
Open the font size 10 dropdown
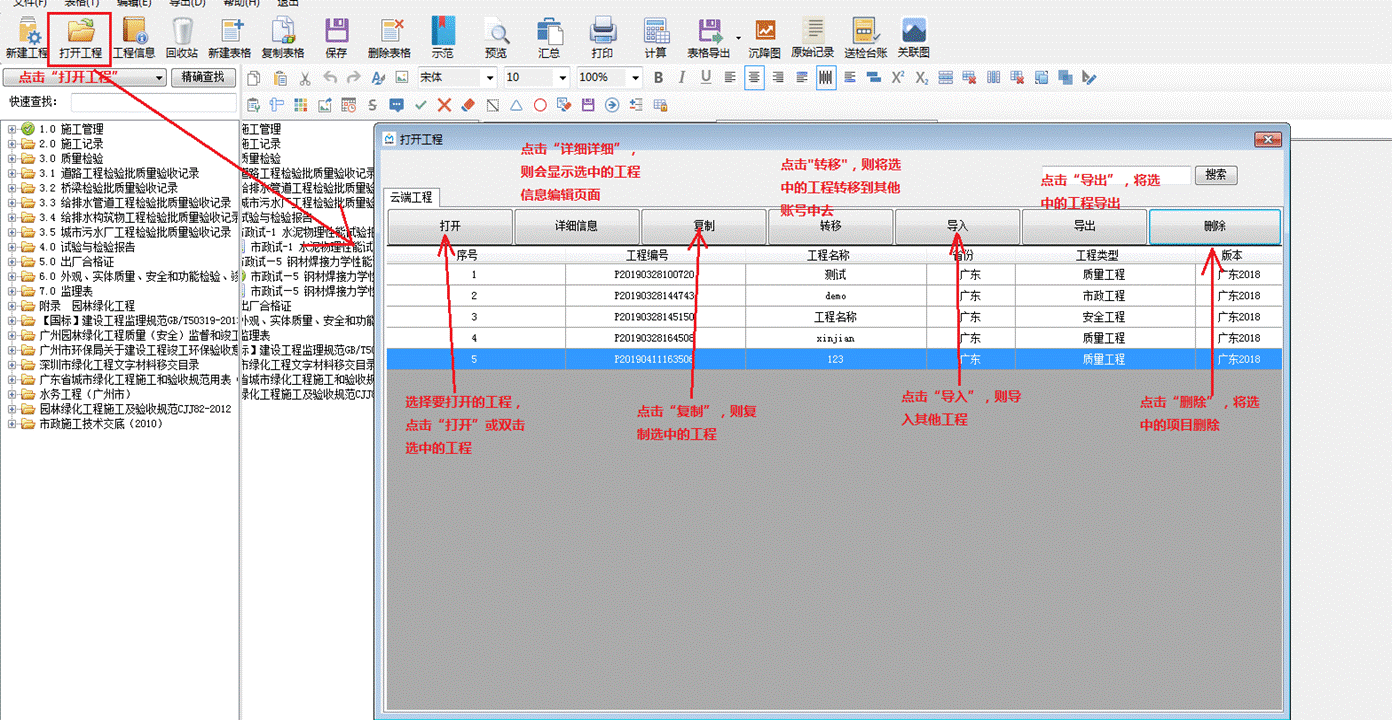(562, 77)
